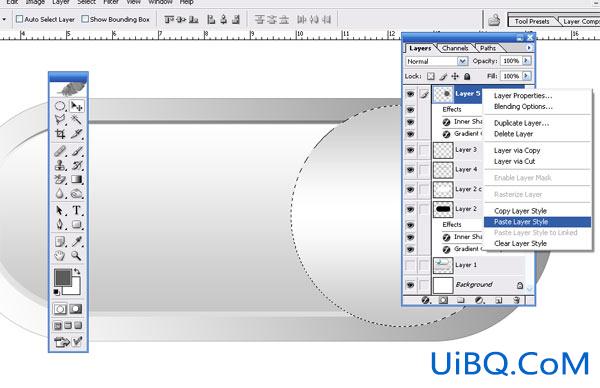Click Copy Layer Style menu entry
The width and height of the screenshot is (600, 388).
520,211
